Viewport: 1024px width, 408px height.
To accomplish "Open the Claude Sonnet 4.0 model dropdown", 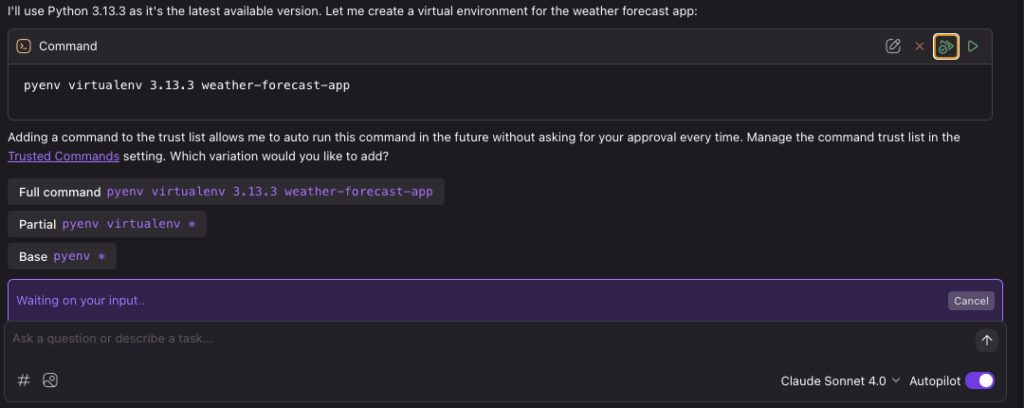I will 840,381.
